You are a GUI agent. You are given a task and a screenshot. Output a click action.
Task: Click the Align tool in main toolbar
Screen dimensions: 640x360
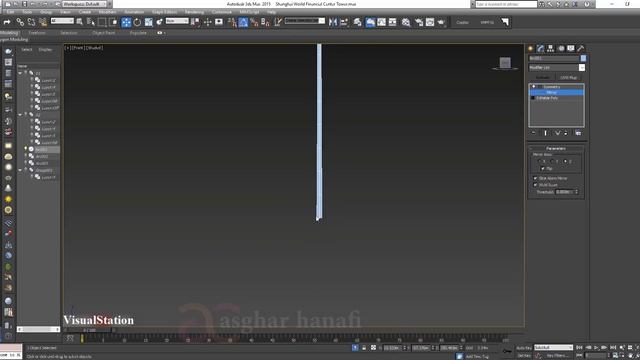pyautogui.click(x=344, y=22)
